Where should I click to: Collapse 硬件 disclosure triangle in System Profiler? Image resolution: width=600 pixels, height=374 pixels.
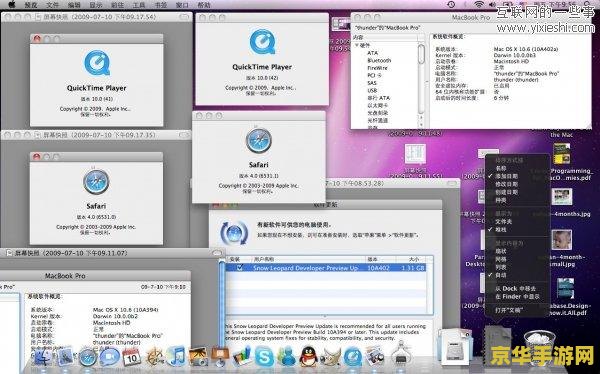click(357, 45)
